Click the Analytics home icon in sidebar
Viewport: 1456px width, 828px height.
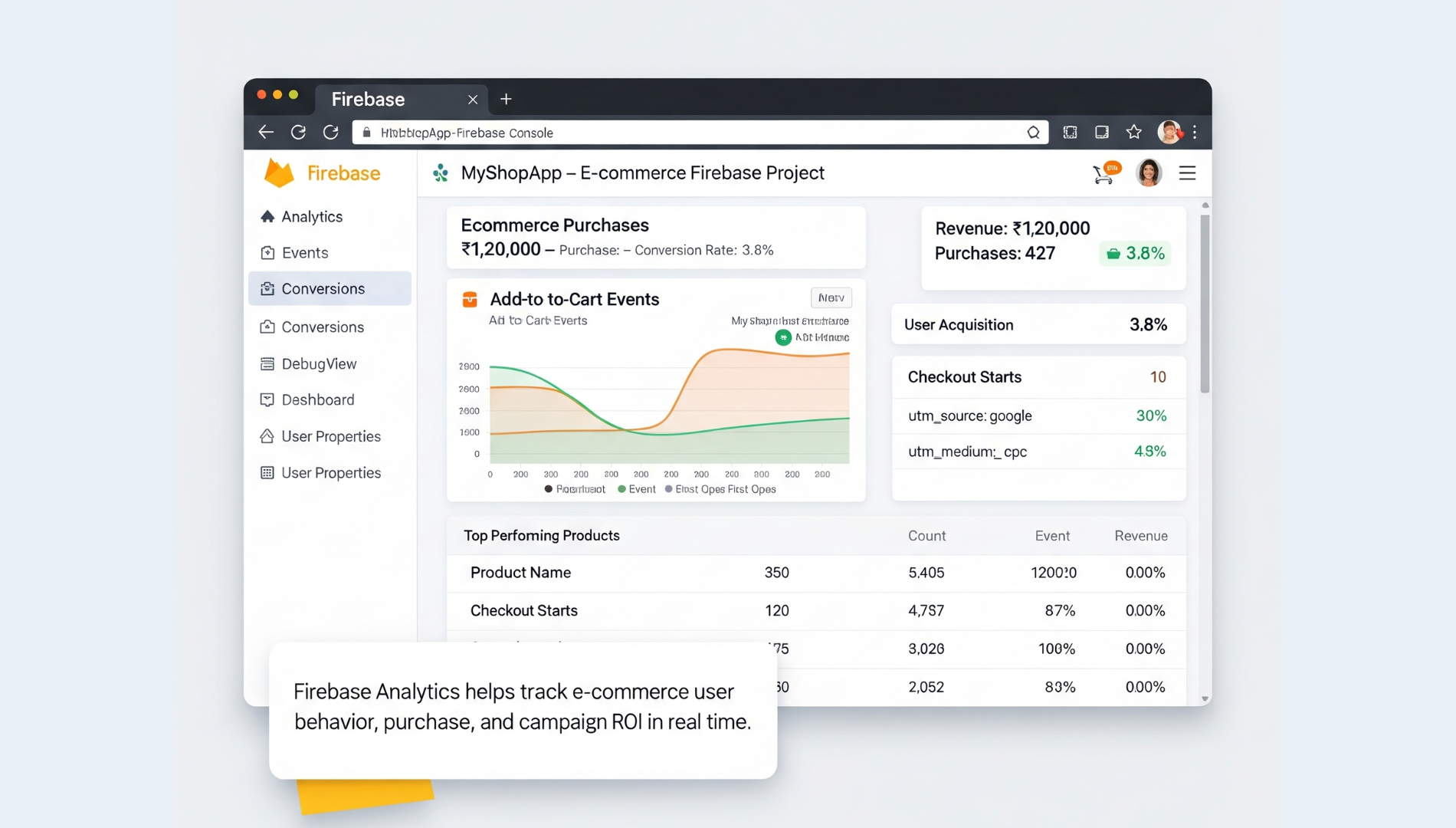point(267,217)
